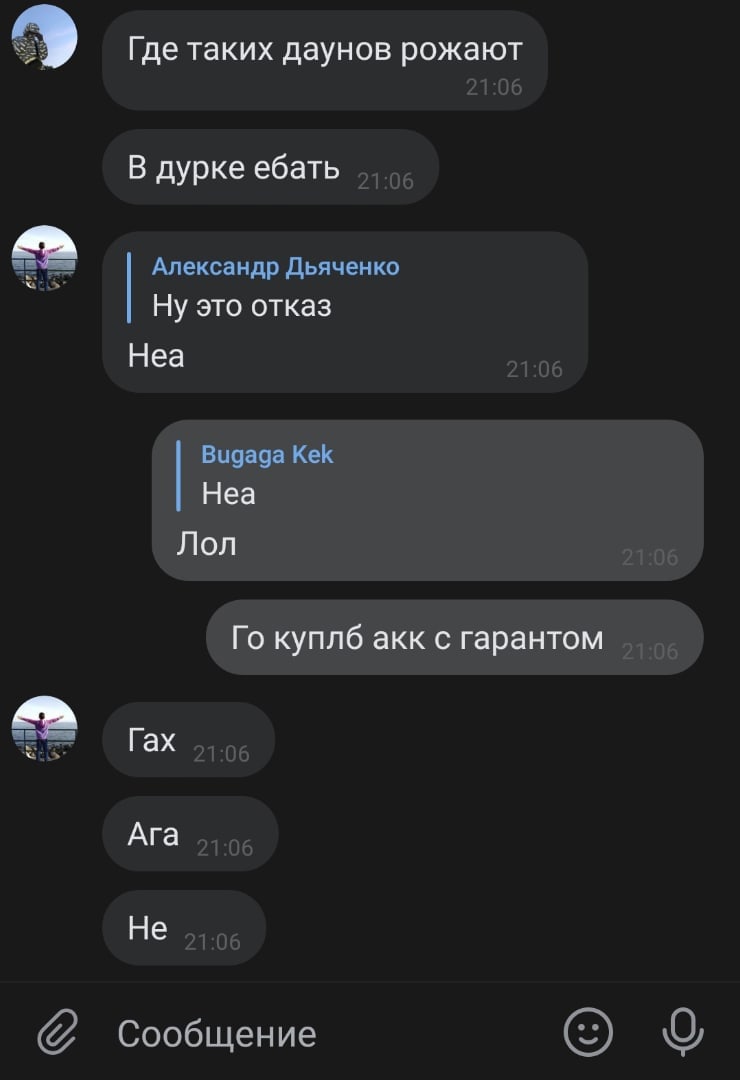740x1080 pixels.
Task: Select the outgoing 'Лол' reply message
Action: tap(427, 501)
